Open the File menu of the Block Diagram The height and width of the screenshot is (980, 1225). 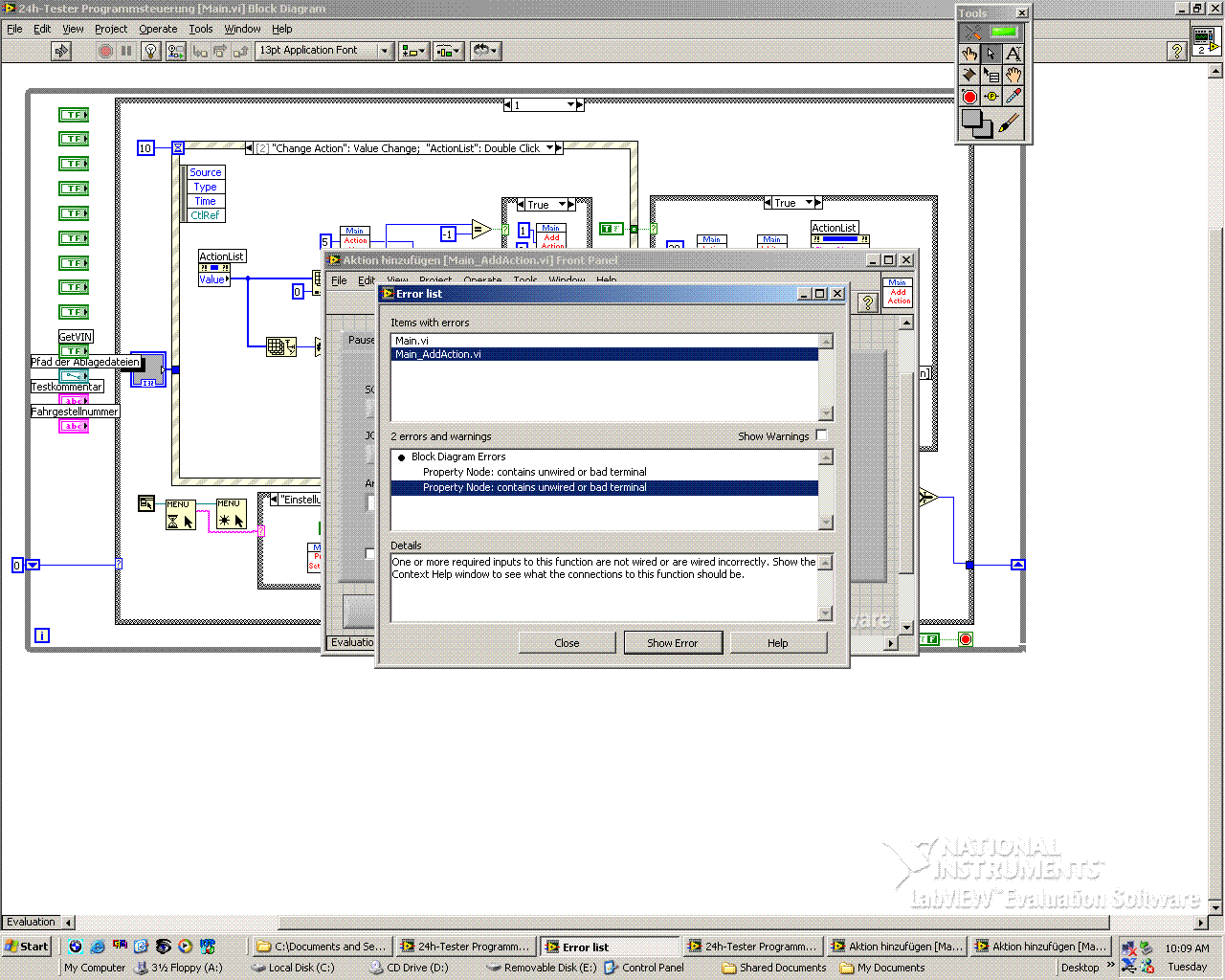pyautogui.click(x=14, y=29)
